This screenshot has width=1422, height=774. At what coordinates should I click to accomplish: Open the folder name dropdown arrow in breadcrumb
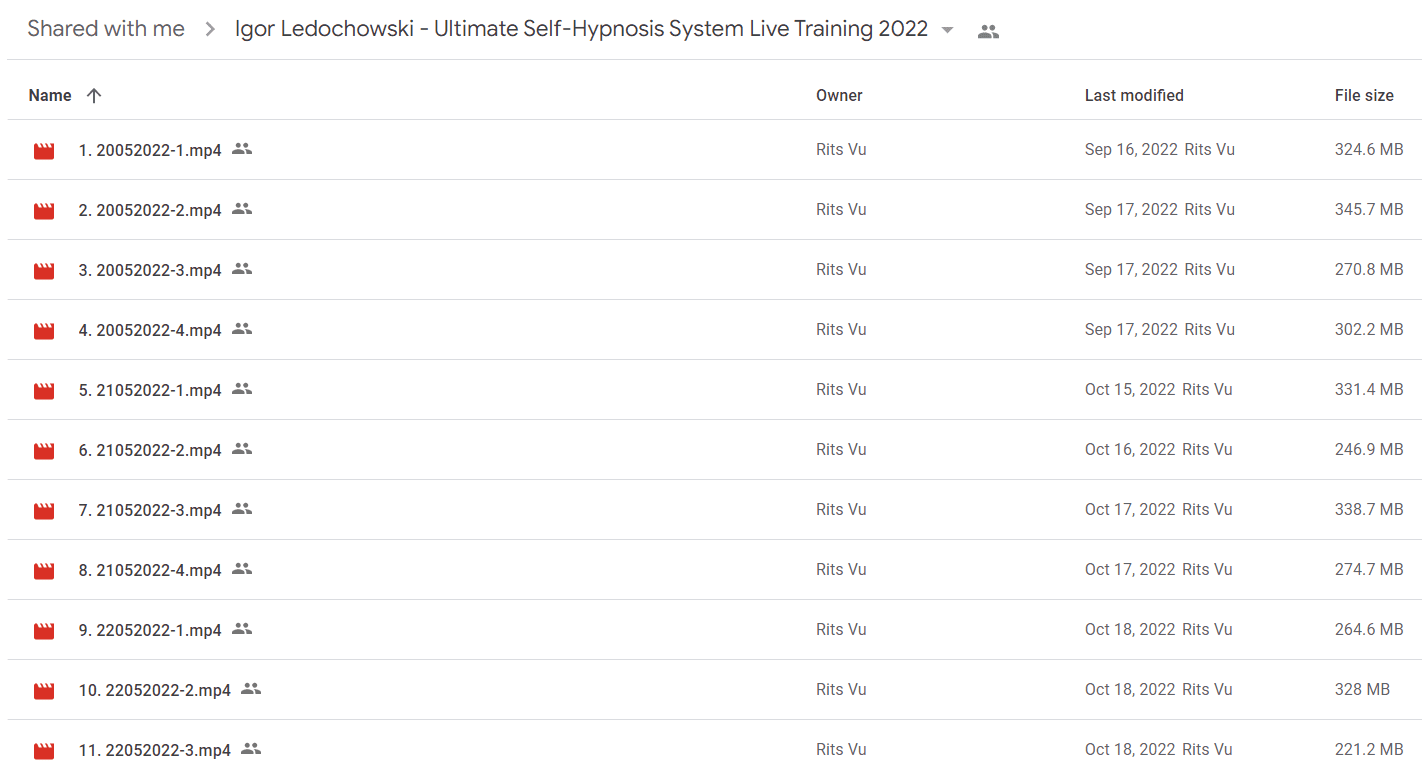[x=947, y=30]
